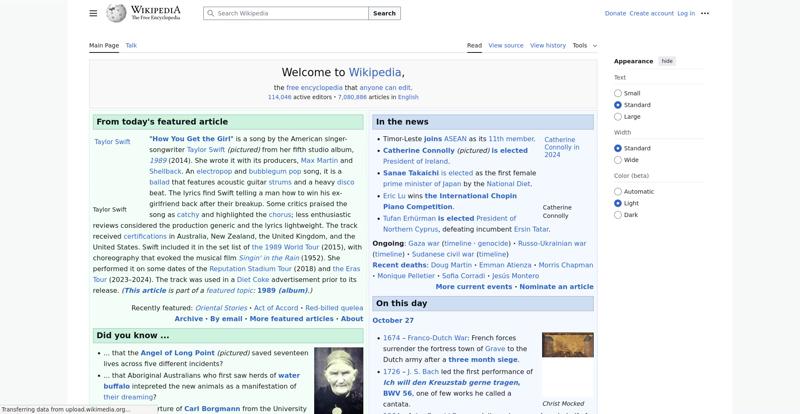Select Automatic color mode
The width and height of the screenshot is (800, 414).
pos(618,191)
